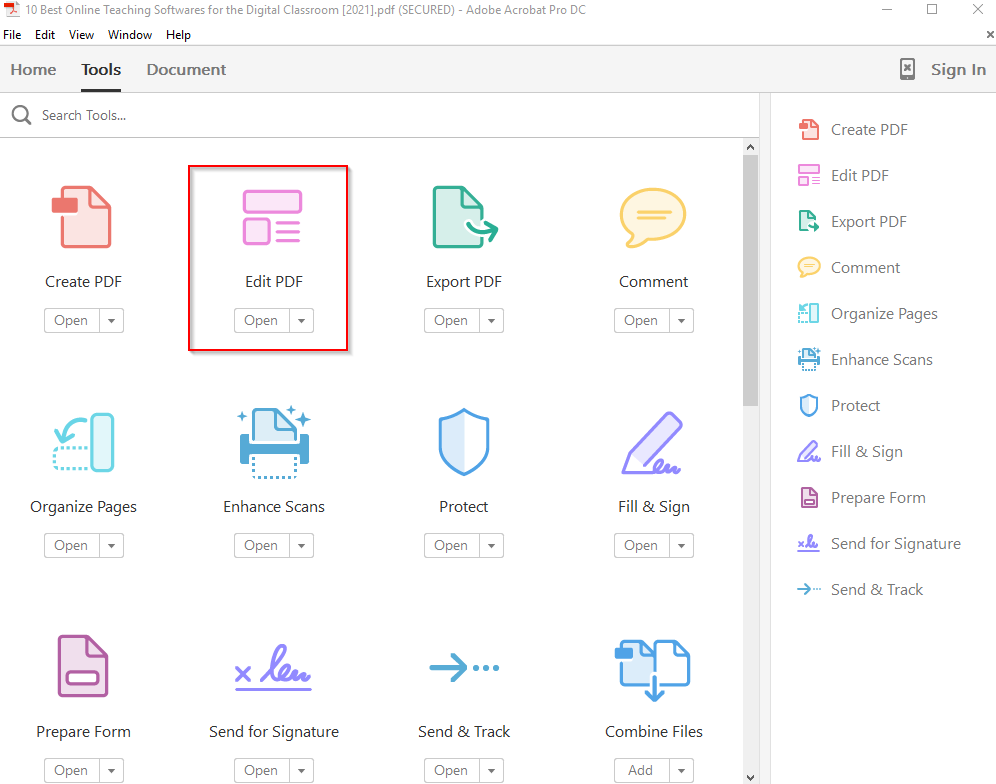996x784 pixels.
Task: Select Send for Signature icon in sidebar
Action: (x=809, y=543)
